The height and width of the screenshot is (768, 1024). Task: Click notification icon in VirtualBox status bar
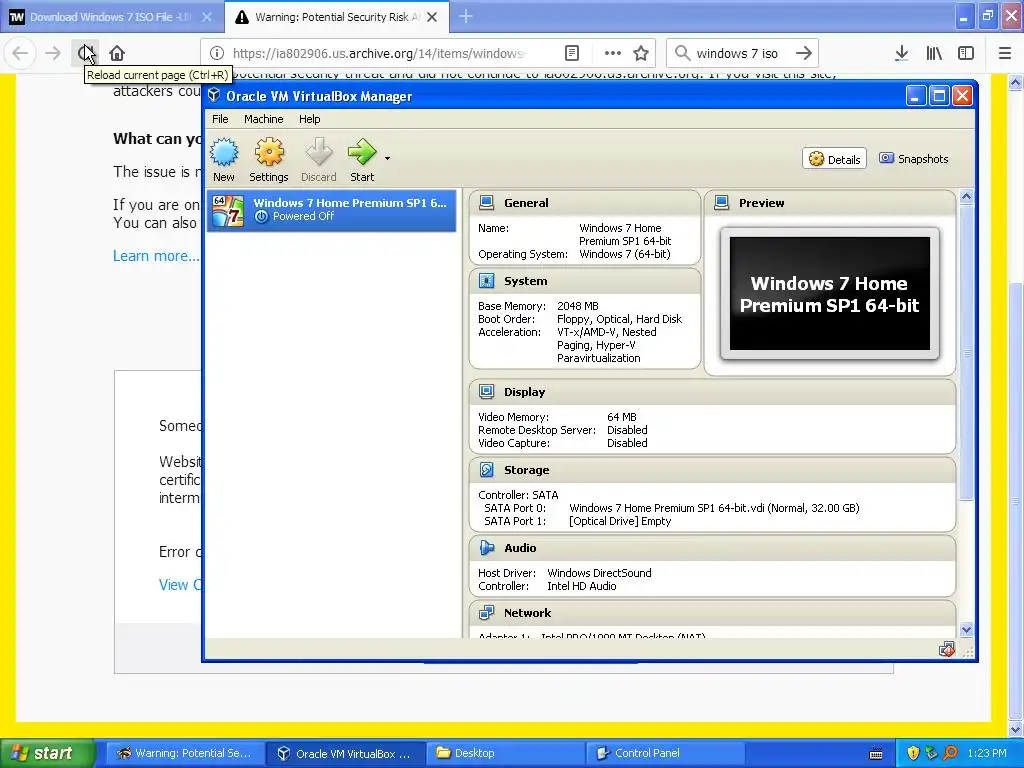click(946, 649)
